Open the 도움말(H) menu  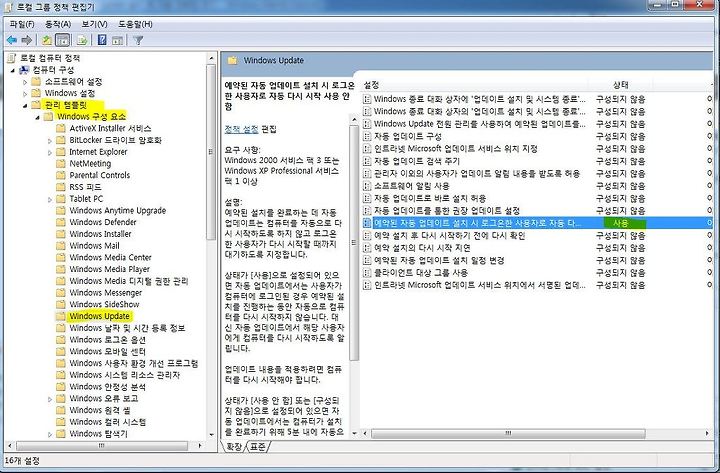(135, 24)
